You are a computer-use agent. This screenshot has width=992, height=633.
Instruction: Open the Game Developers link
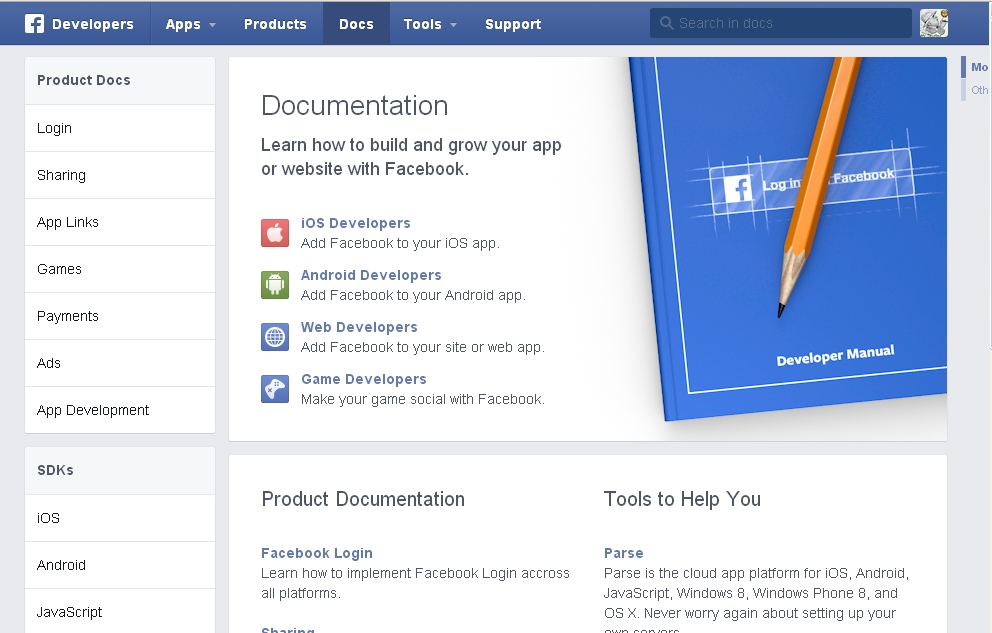point(364,379)
